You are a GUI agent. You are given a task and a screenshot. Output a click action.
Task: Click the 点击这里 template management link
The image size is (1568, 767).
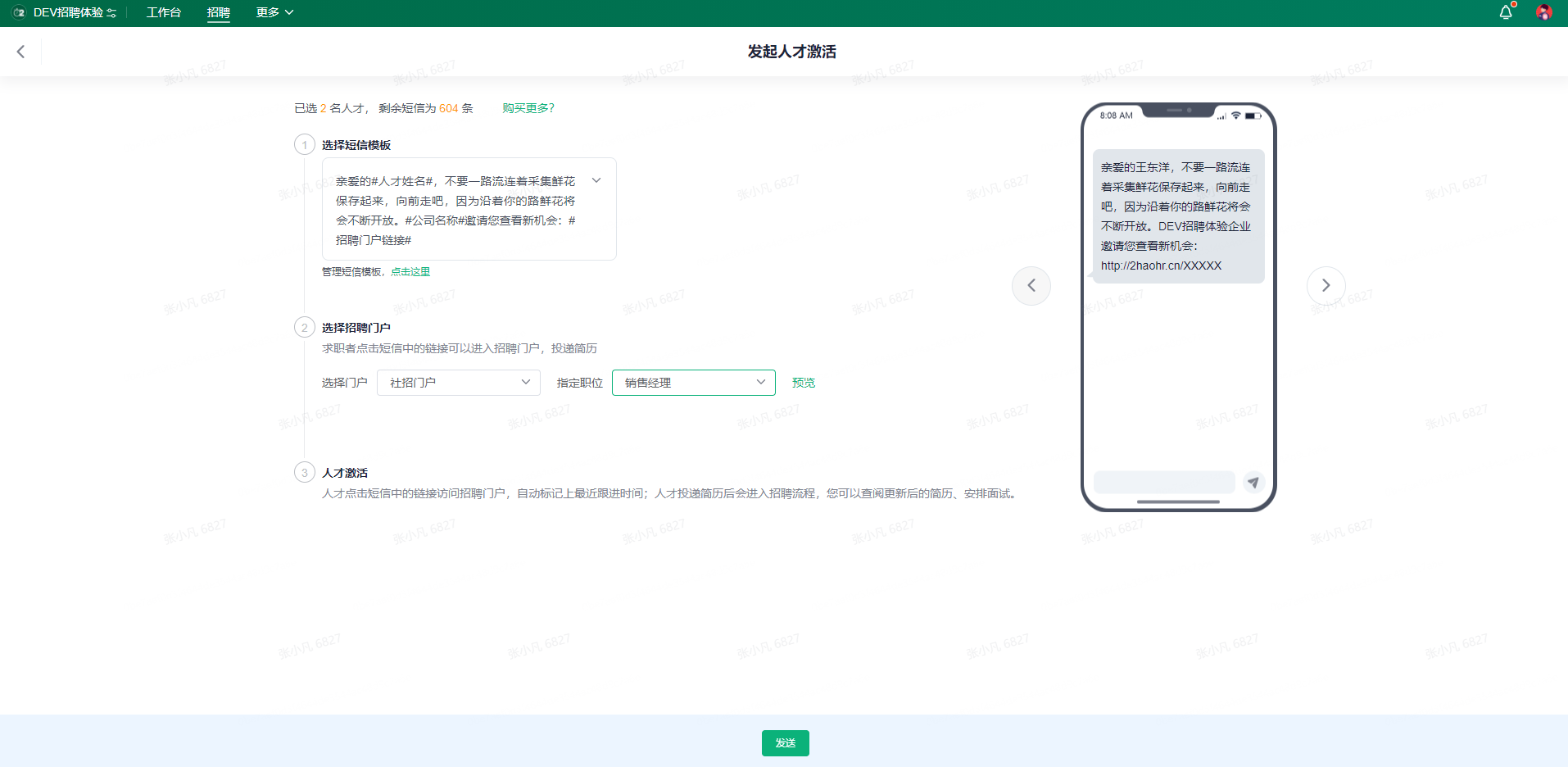(x=410, y=272)
